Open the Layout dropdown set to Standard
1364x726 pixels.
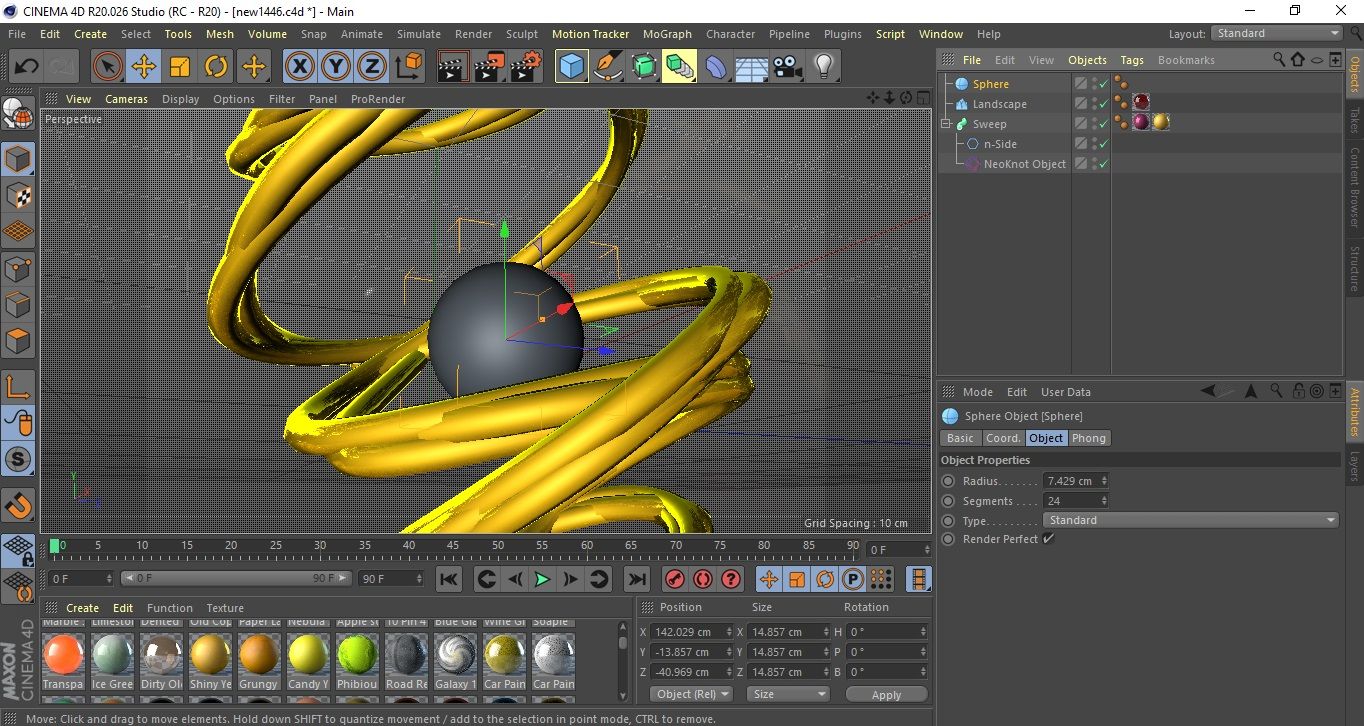click(1277, 33)
